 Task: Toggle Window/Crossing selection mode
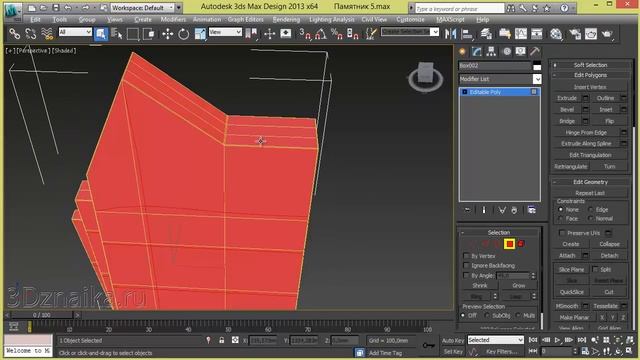tap(149, 34)
